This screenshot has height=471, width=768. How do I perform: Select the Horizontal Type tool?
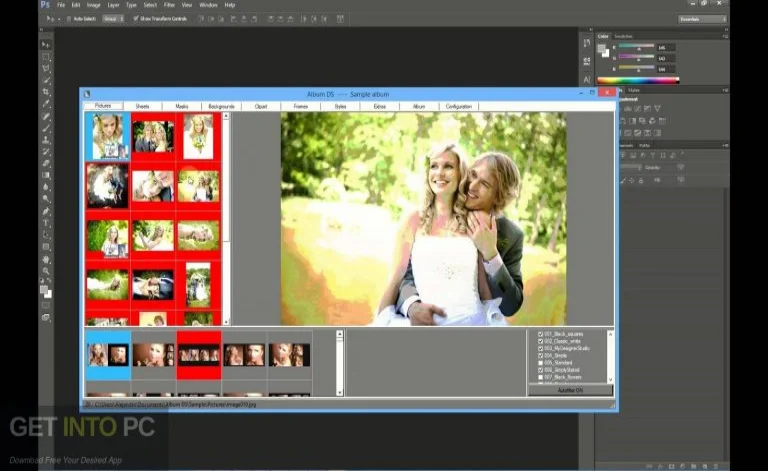(46, 223)
